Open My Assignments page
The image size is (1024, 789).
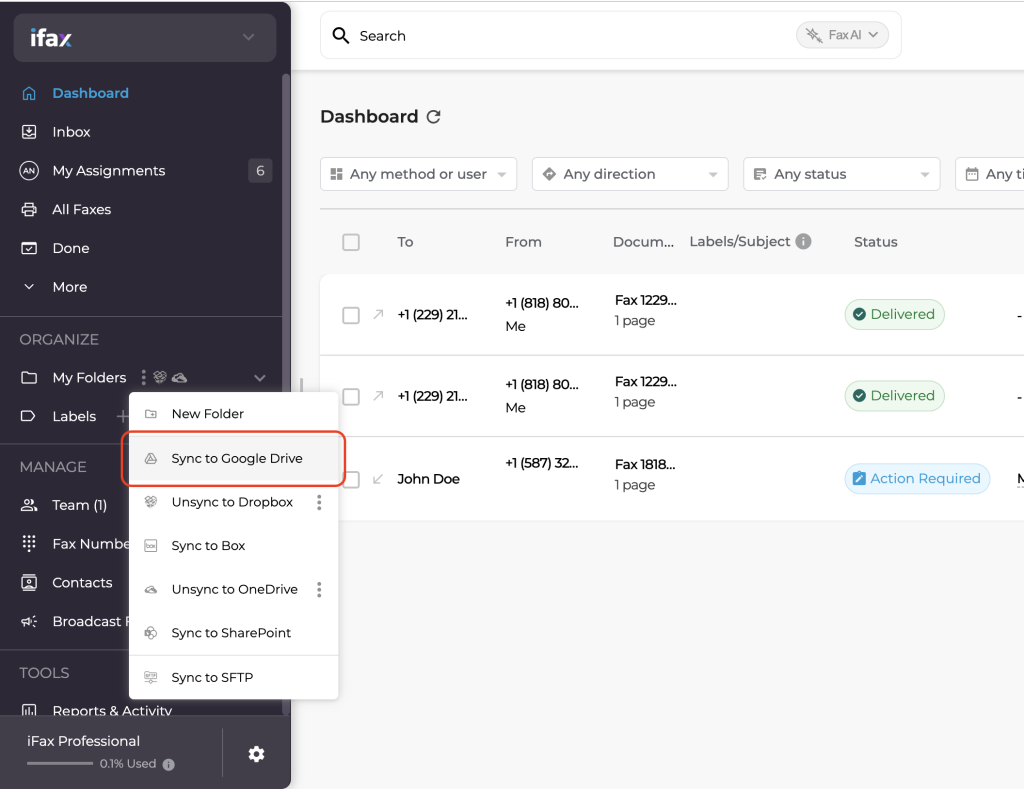click(x=108, y=170)
